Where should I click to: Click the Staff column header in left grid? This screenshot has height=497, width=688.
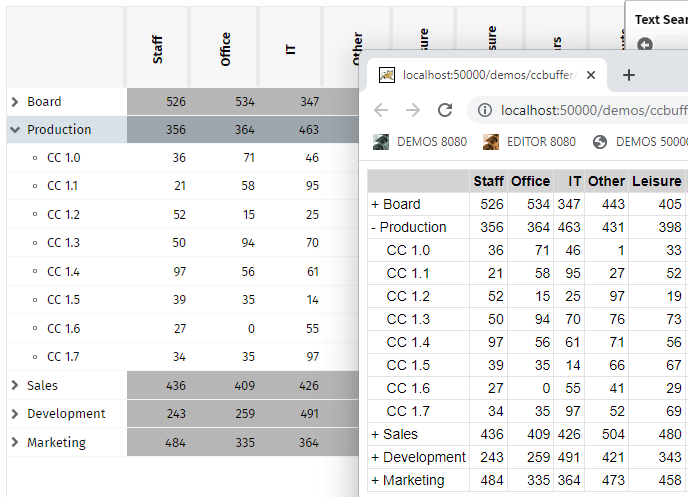pos(158,49)
